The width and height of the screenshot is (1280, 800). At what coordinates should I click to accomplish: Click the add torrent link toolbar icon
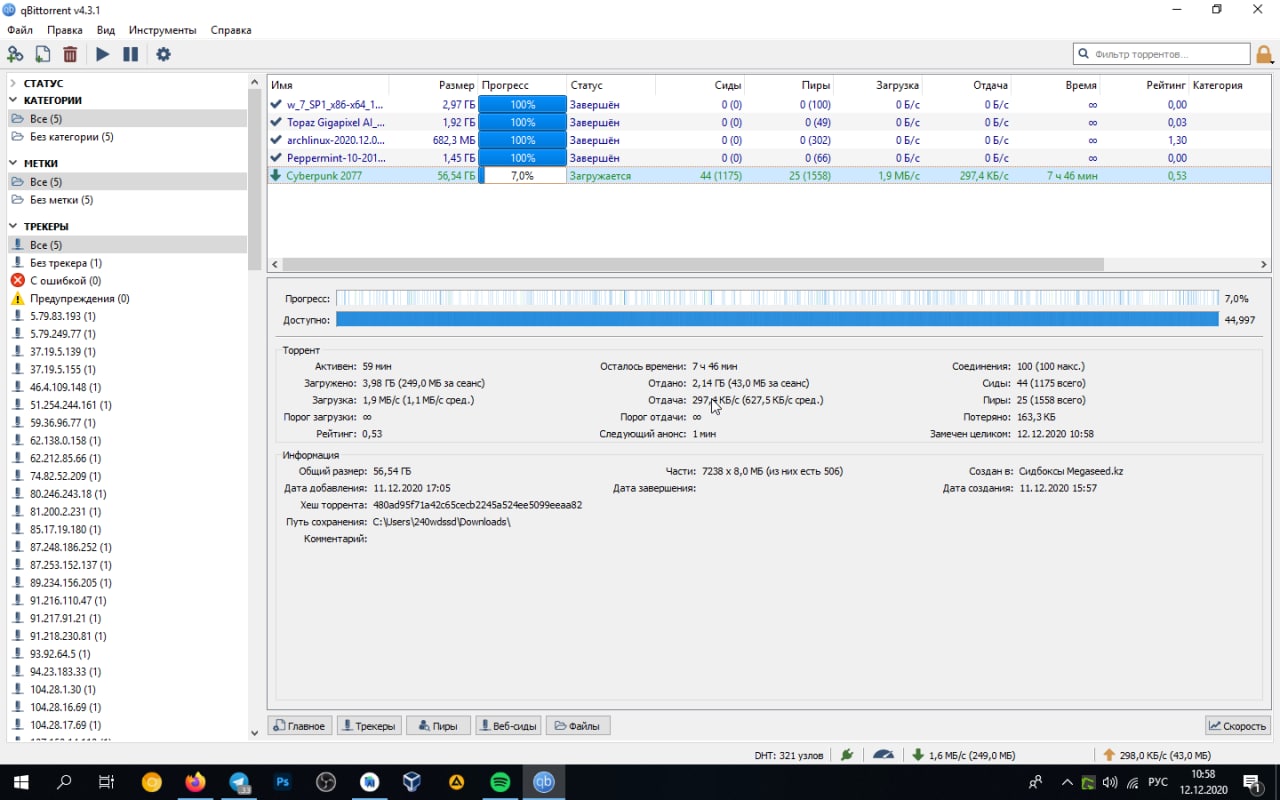[x=15, y=55]
